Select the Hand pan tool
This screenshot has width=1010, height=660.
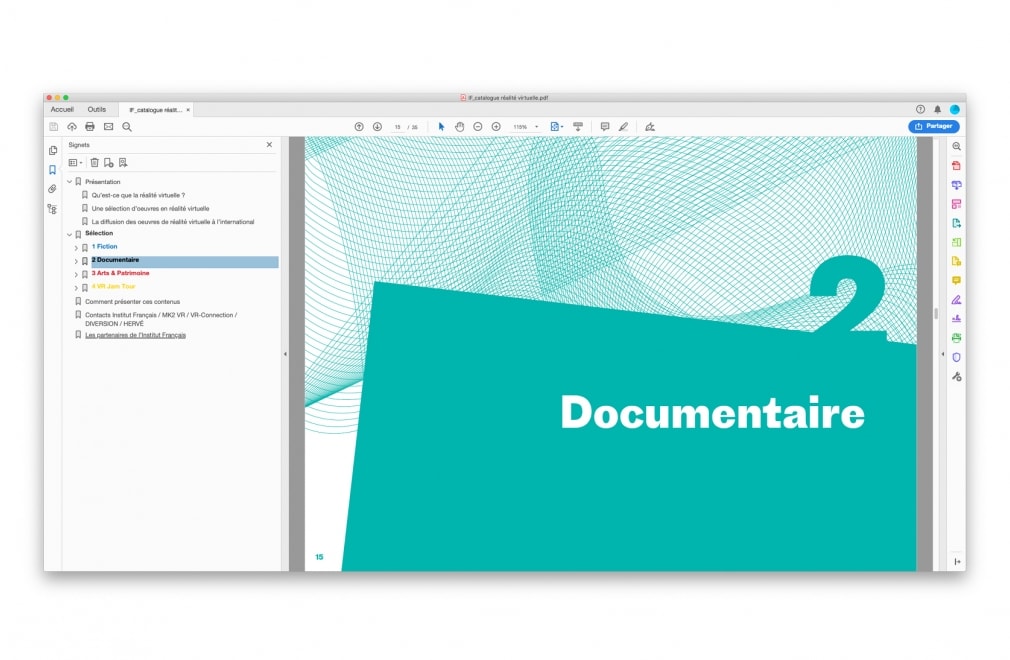[460, 127]
